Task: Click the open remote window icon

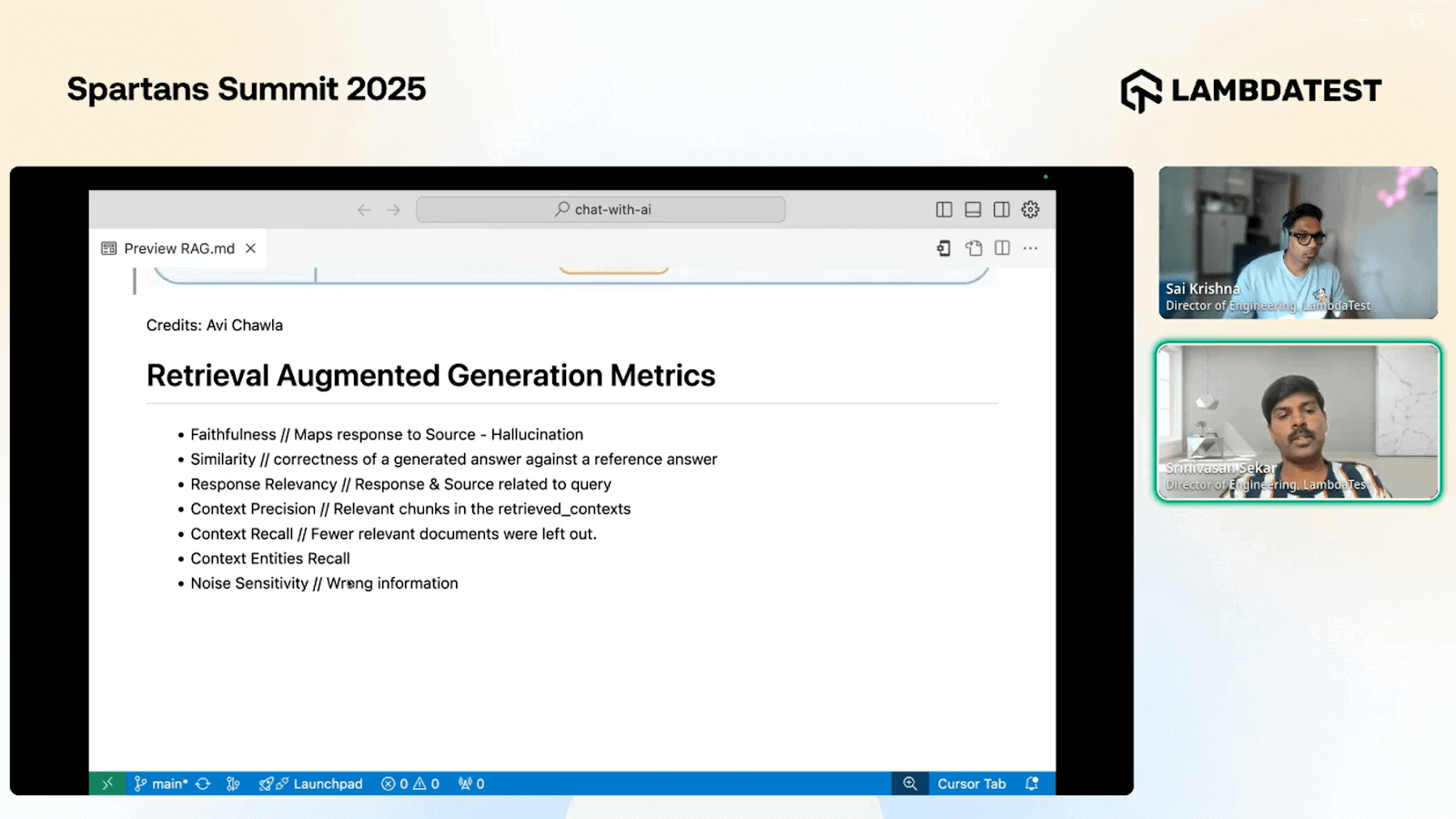Action: [106, 783]
